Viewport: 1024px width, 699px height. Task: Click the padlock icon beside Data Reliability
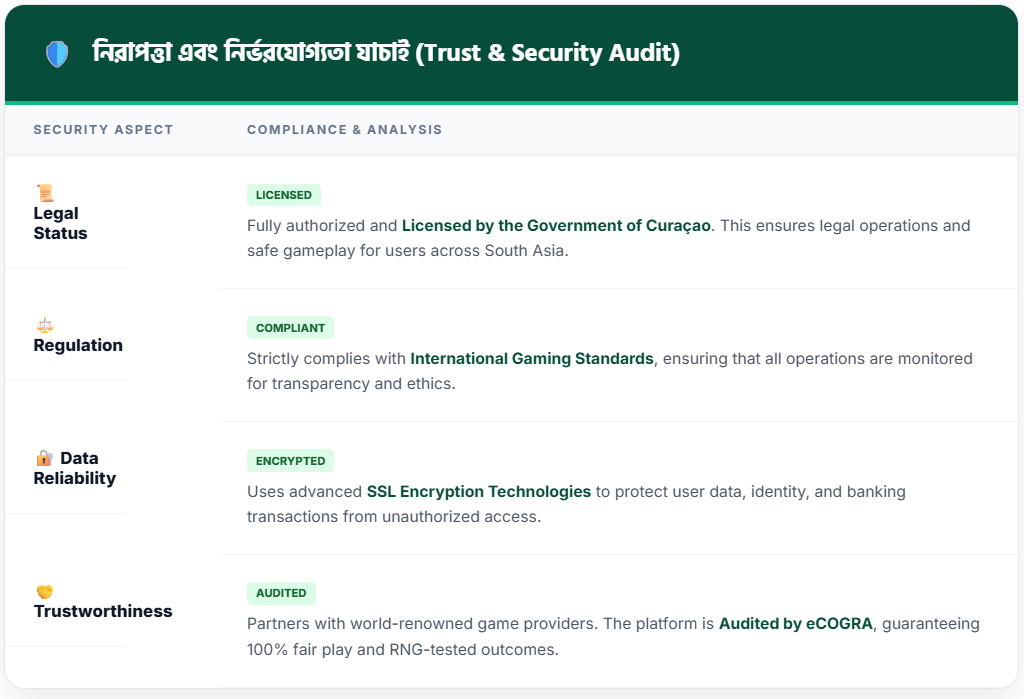[x=44, y=458]
